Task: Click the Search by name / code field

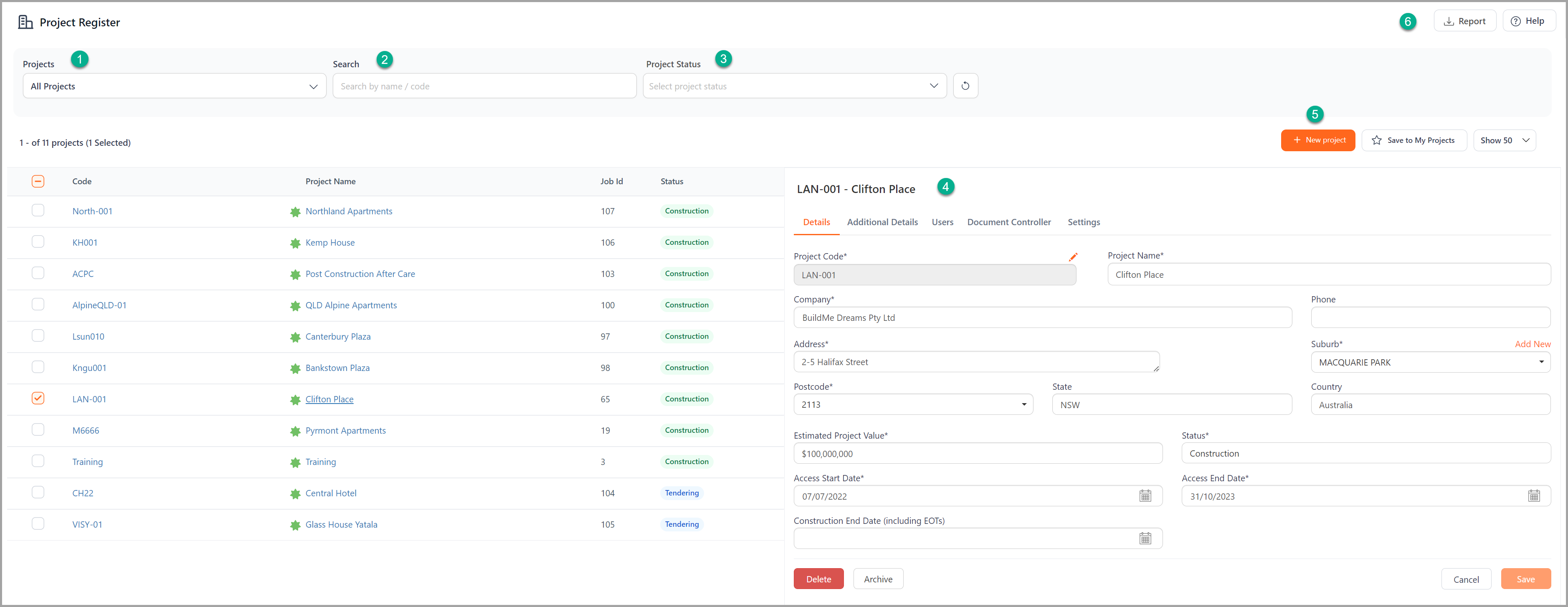Action: pyautogui.click(x=484, y=86)
